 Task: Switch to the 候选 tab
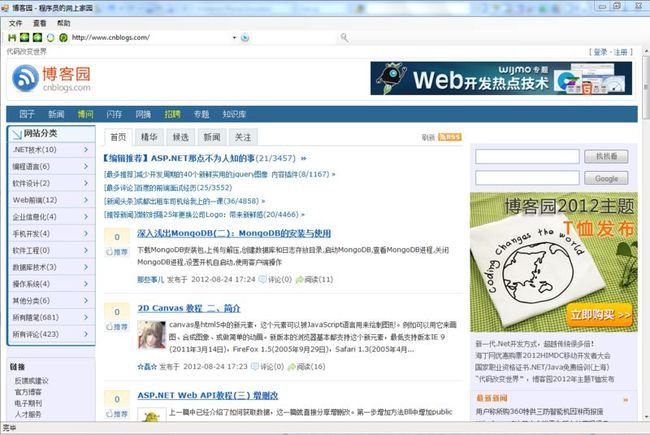(181, 137)
